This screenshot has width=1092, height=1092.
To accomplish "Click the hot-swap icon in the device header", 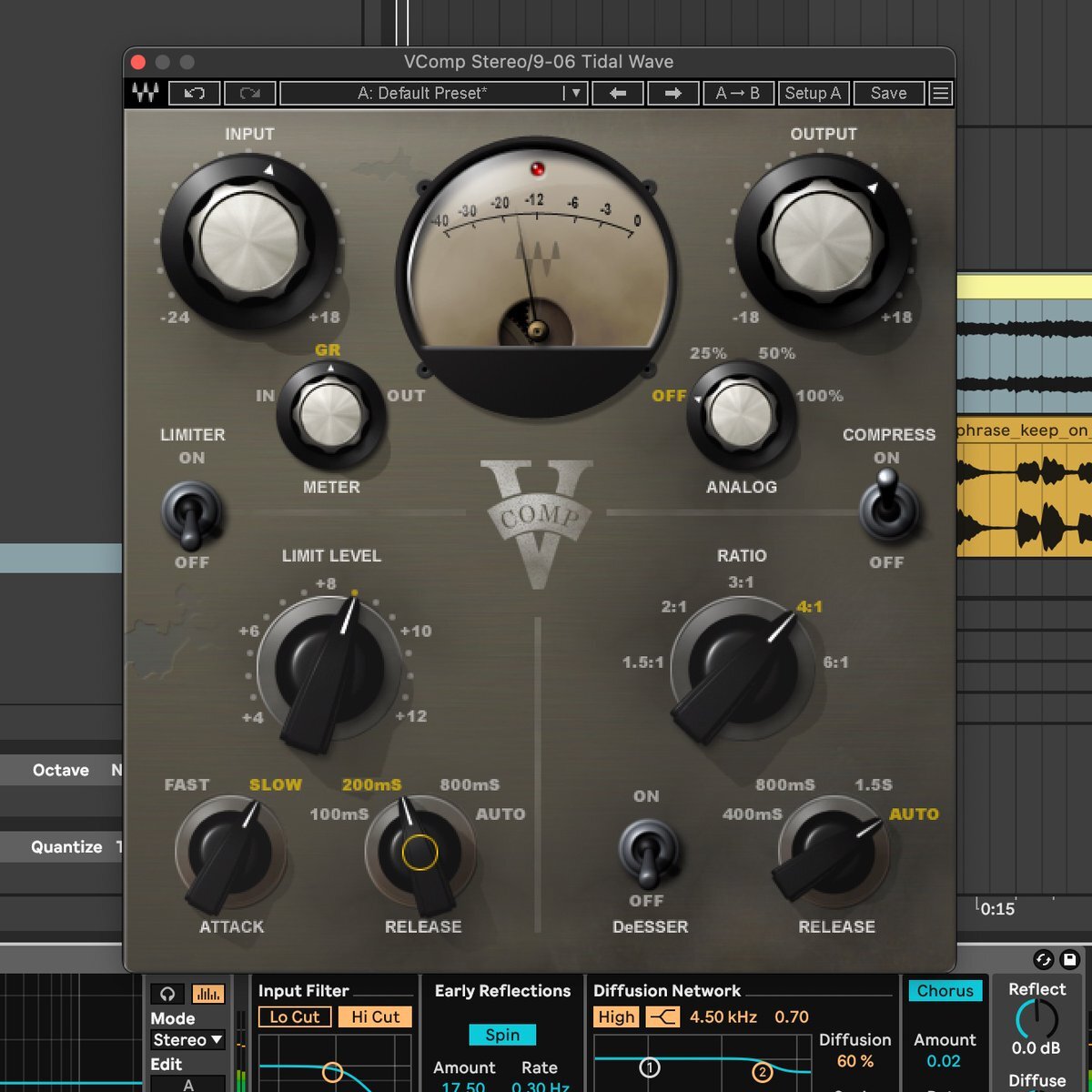I will (x=1044, y=959).
